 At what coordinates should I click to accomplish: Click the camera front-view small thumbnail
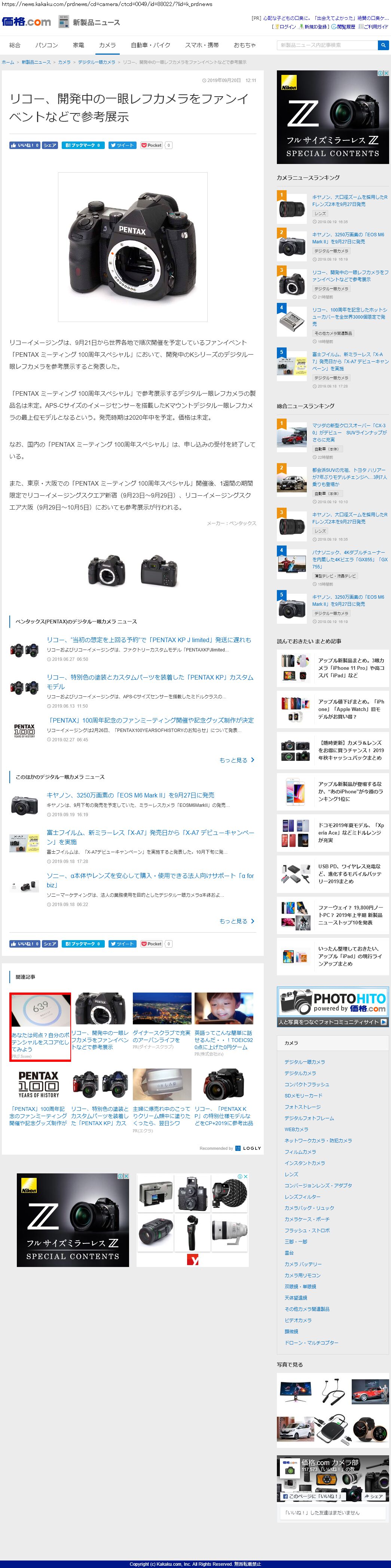click(106, 570)
